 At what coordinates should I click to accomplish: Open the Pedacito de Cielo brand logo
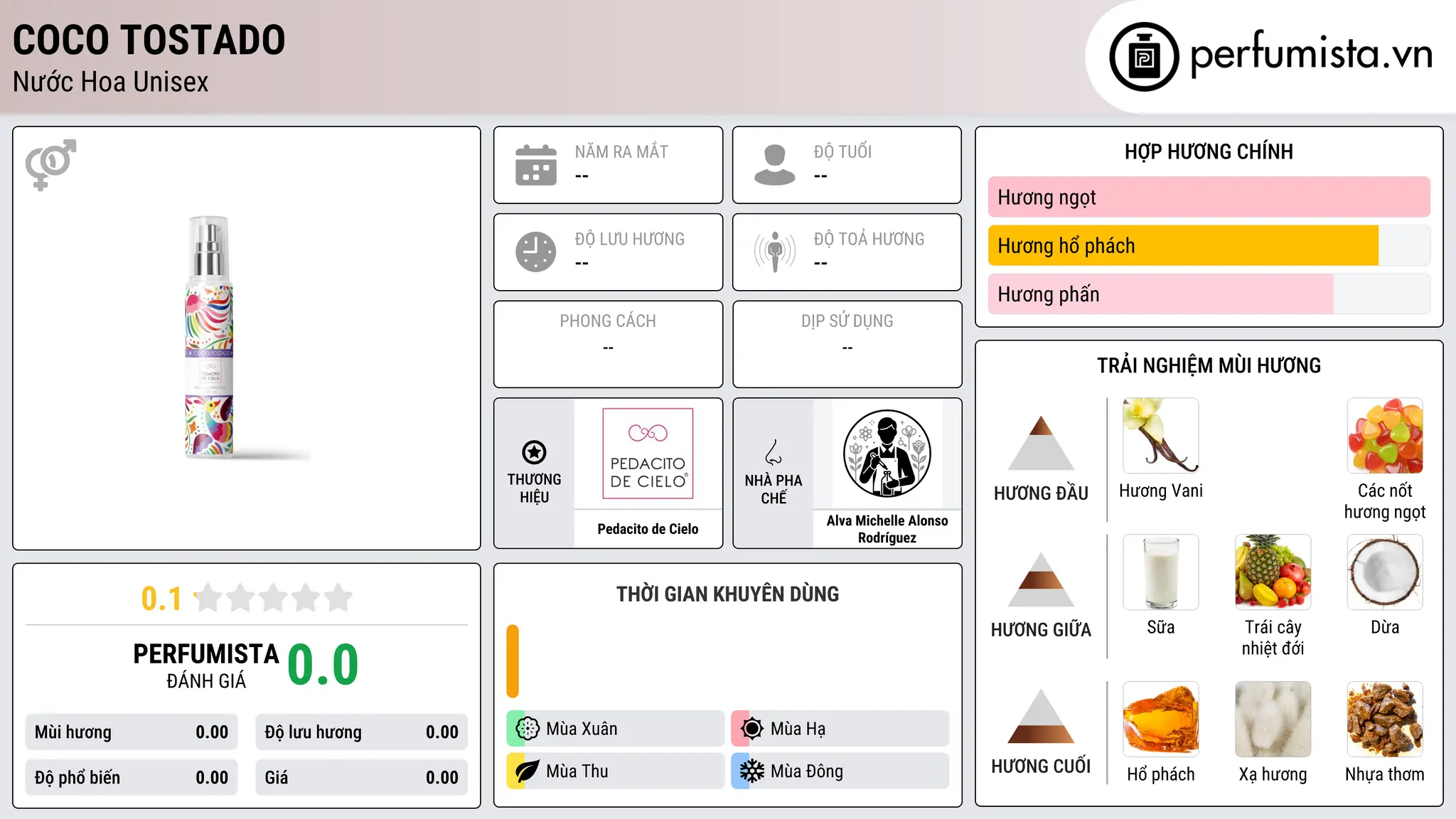coord(648,454)
